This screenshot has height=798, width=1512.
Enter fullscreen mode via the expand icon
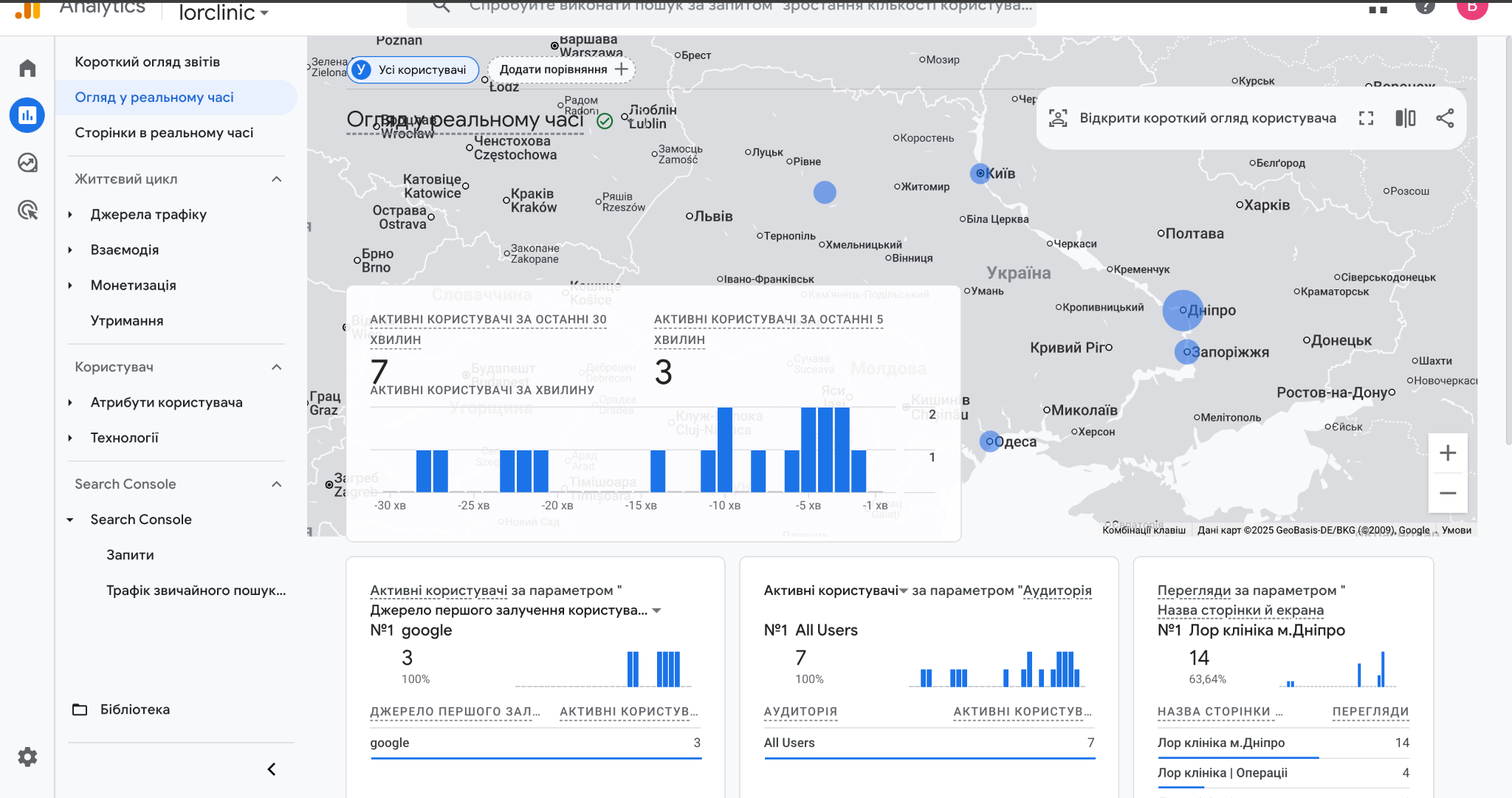(1367, 117)
